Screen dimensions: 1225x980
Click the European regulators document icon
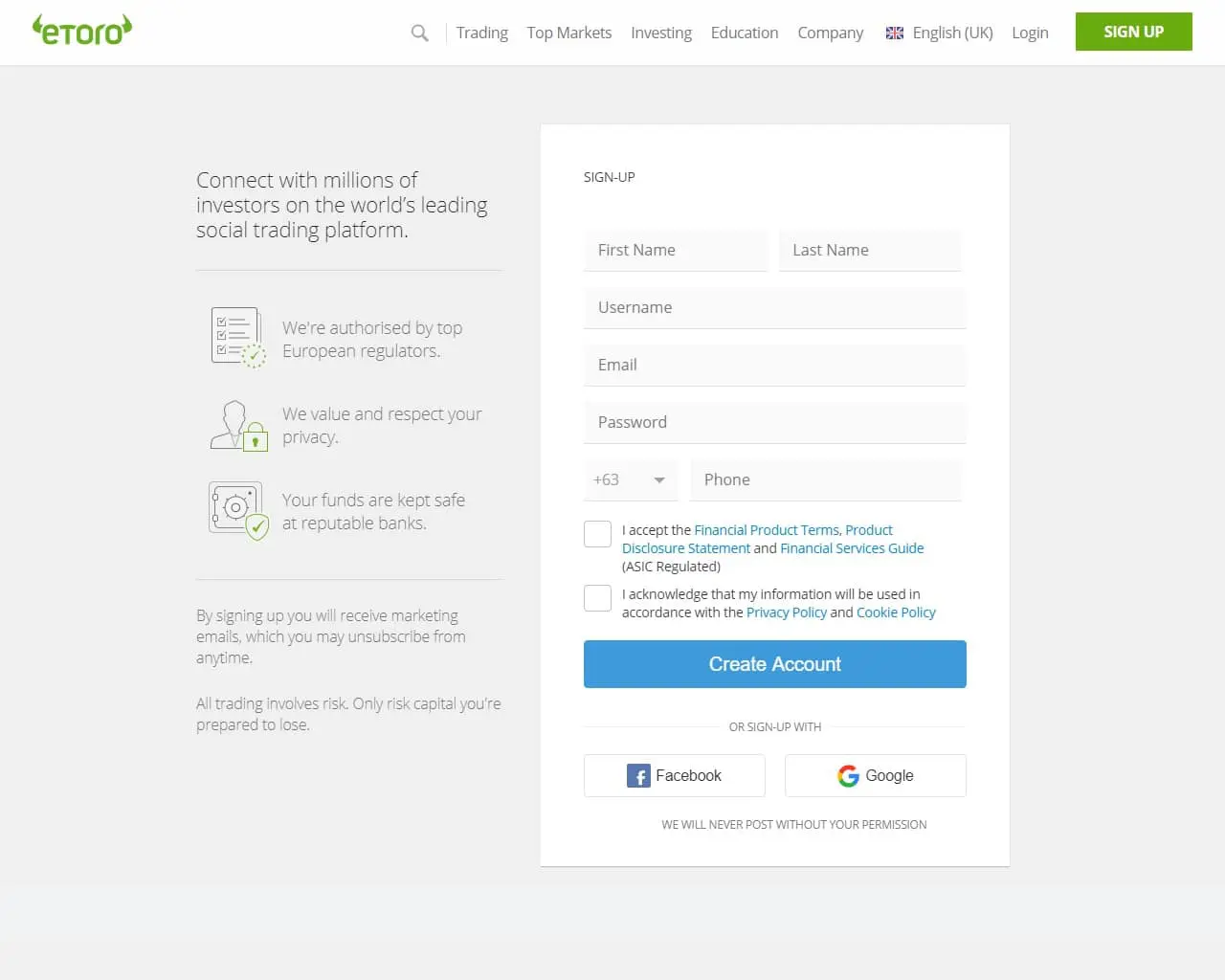point(237,335)
